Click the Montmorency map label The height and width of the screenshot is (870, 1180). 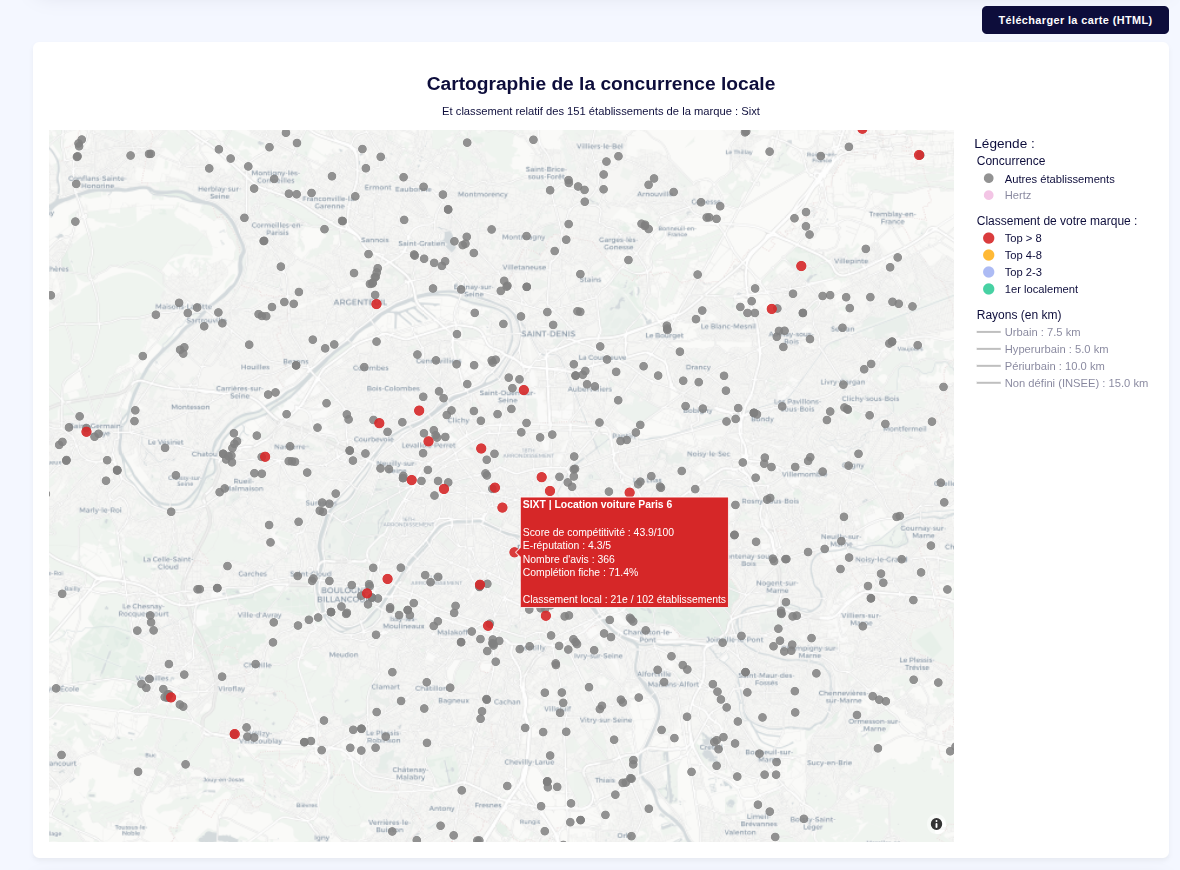[482, 194]
